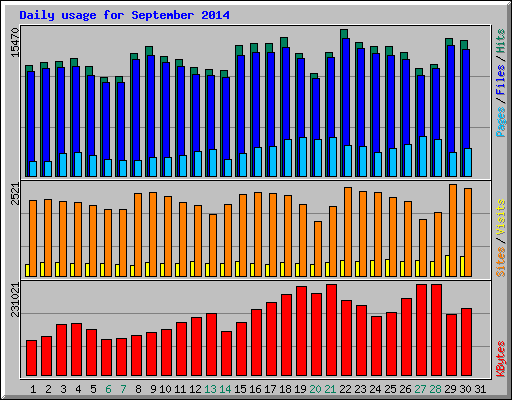Click the 'Pages' legend label
The height and width of the screenshot is (400, 512).
pyautogui.click(x=500, y=122)
